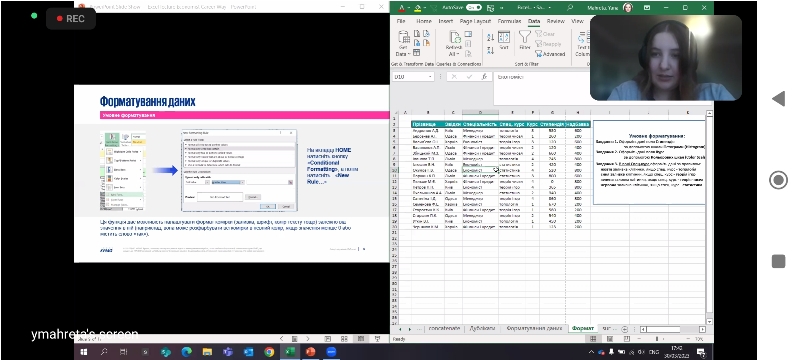Screen dimensions: 800x360
Task: Select Page Break Preview icon in status bar
Action: click(x=626, y=339)
